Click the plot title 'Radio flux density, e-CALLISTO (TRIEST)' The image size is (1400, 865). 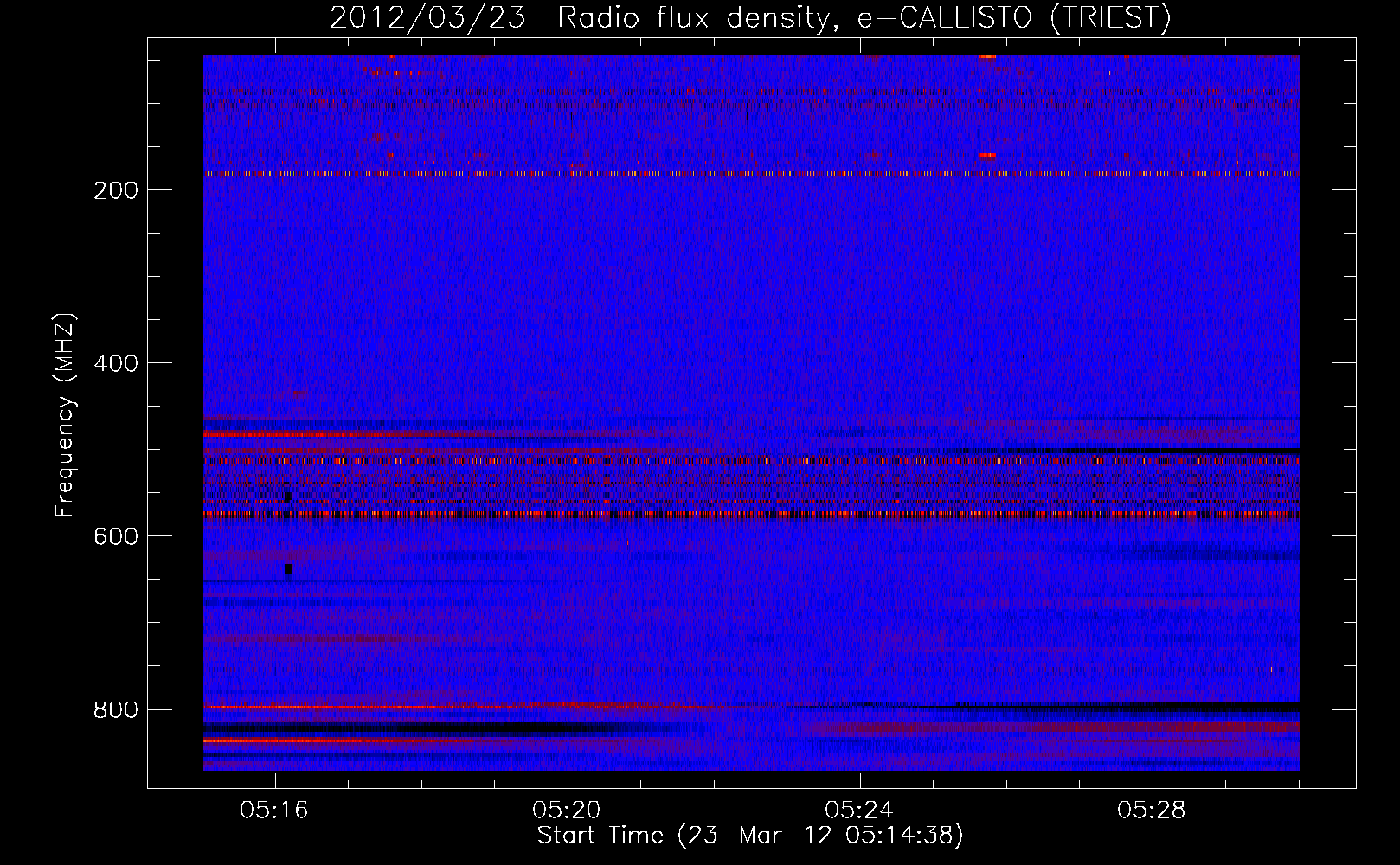864,17
